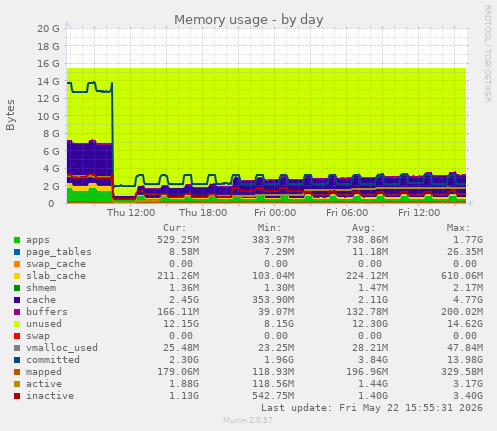Viewport: 497px width, 431px height.
Task: Click the '16 G' y-axis tick label
Action: pyautogui.click(x=48, y=64)
